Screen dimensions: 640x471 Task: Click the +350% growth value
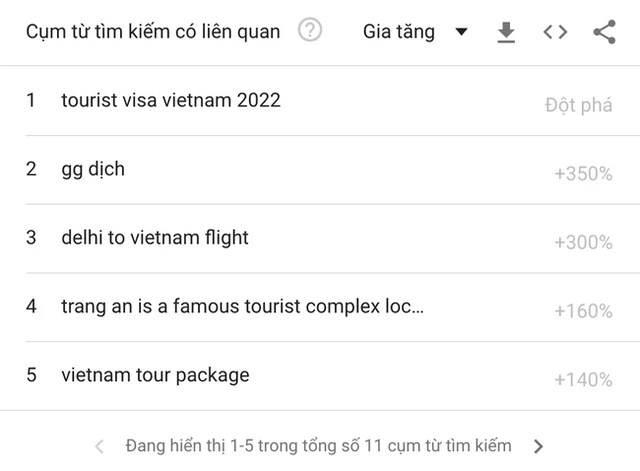[x=583, y=174]
